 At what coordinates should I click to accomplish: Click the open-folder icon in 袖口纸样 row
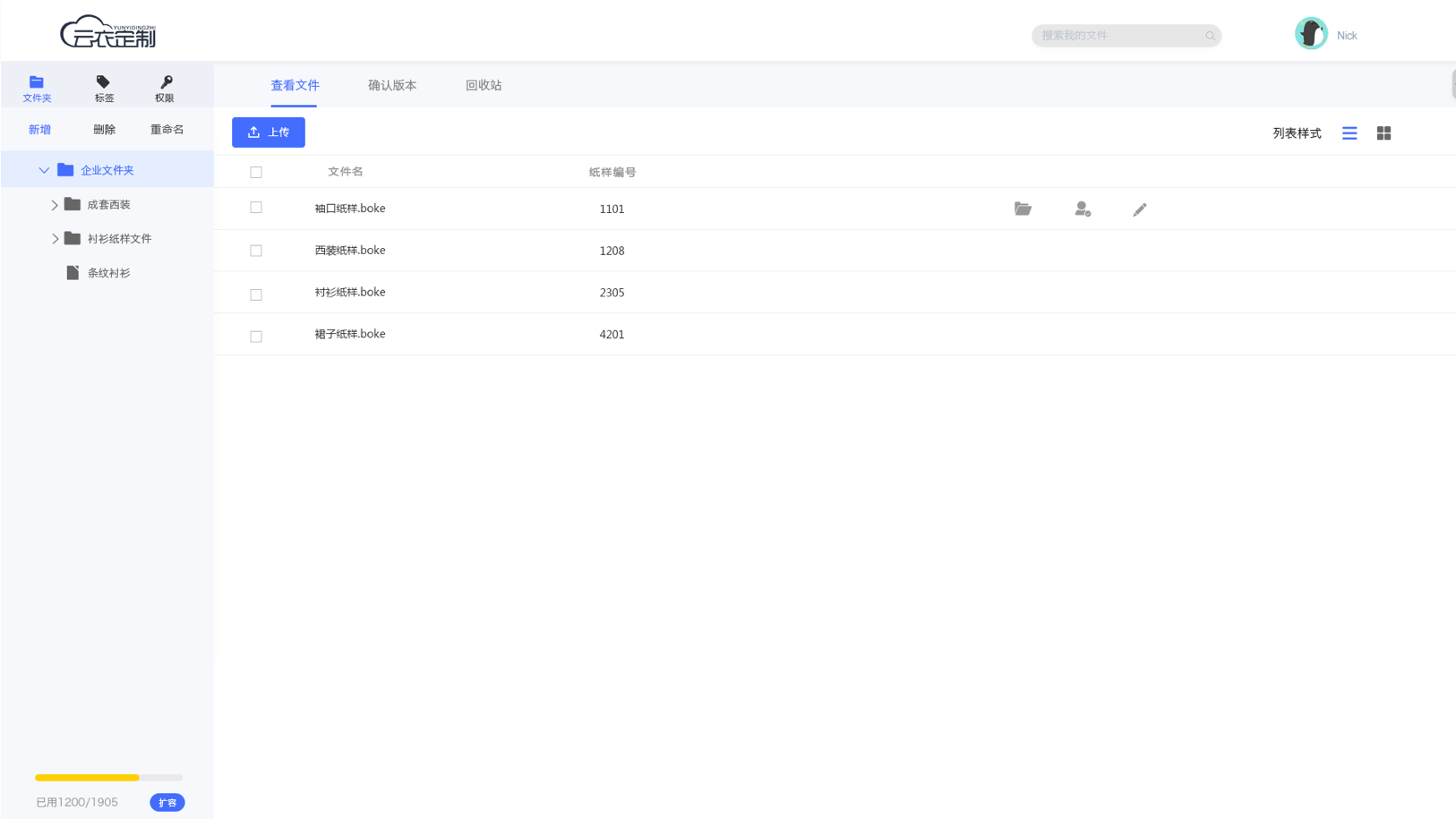pyautogui.click(x=1023, y=209)
